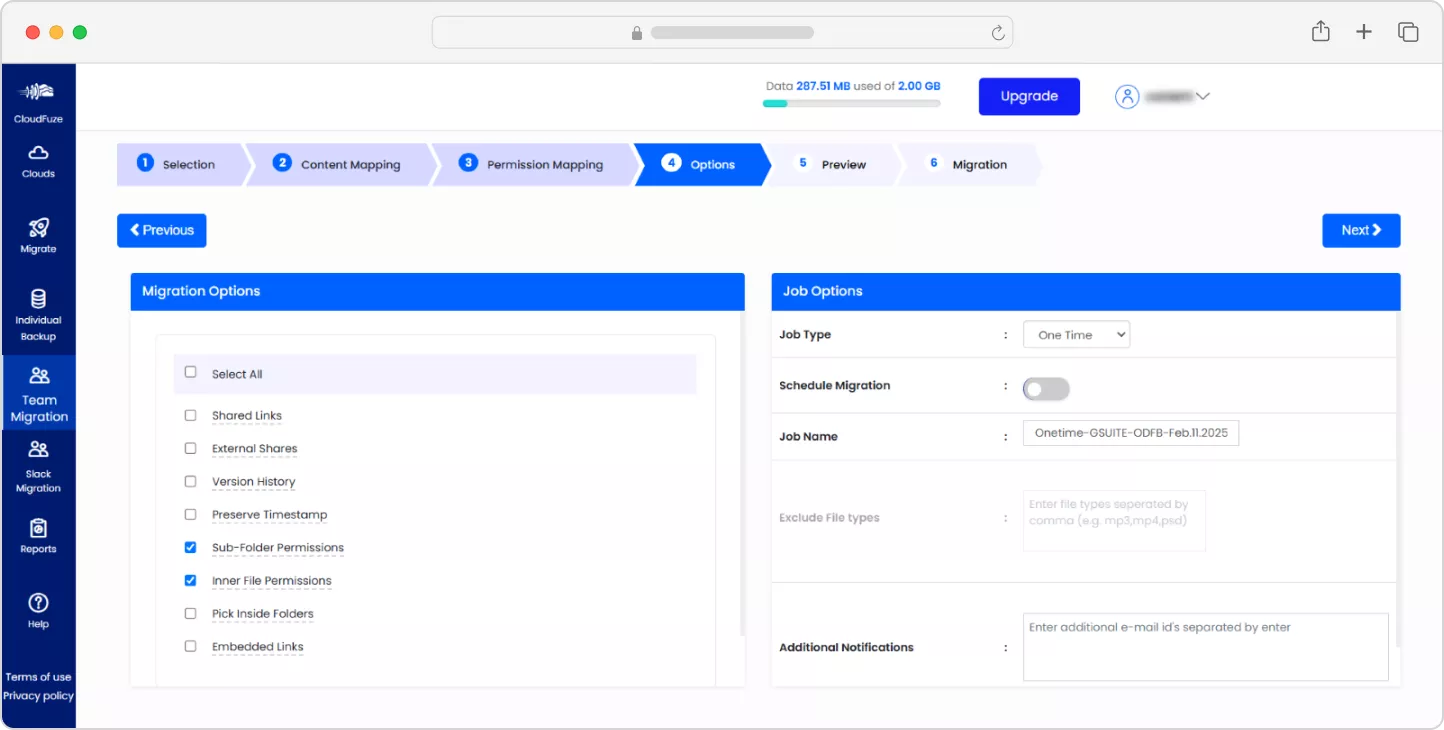The image size is (1444, 730).
Task: Click the Migration Options panel scrollbar
Action: pos(742,473)
